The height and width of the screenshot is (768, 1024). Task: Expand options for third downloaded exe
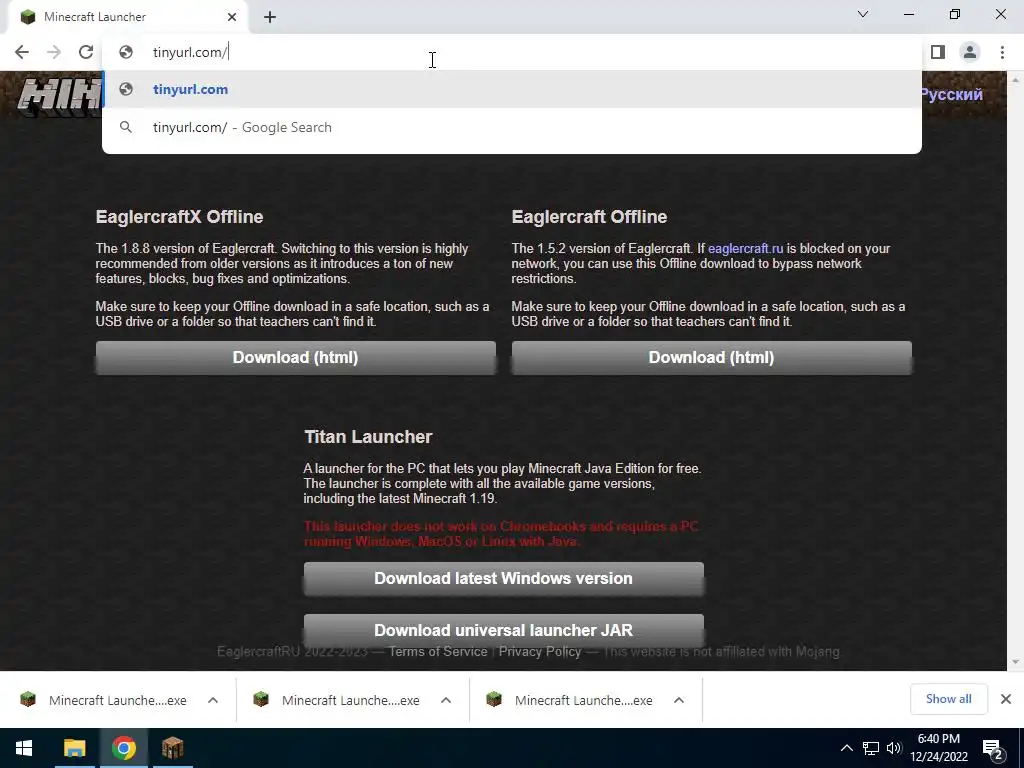click(679, 700)
